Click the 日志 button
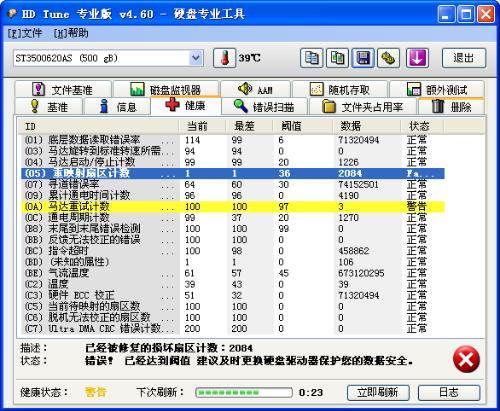Screen dimensions: 500x411 click(x=449, y=392)
